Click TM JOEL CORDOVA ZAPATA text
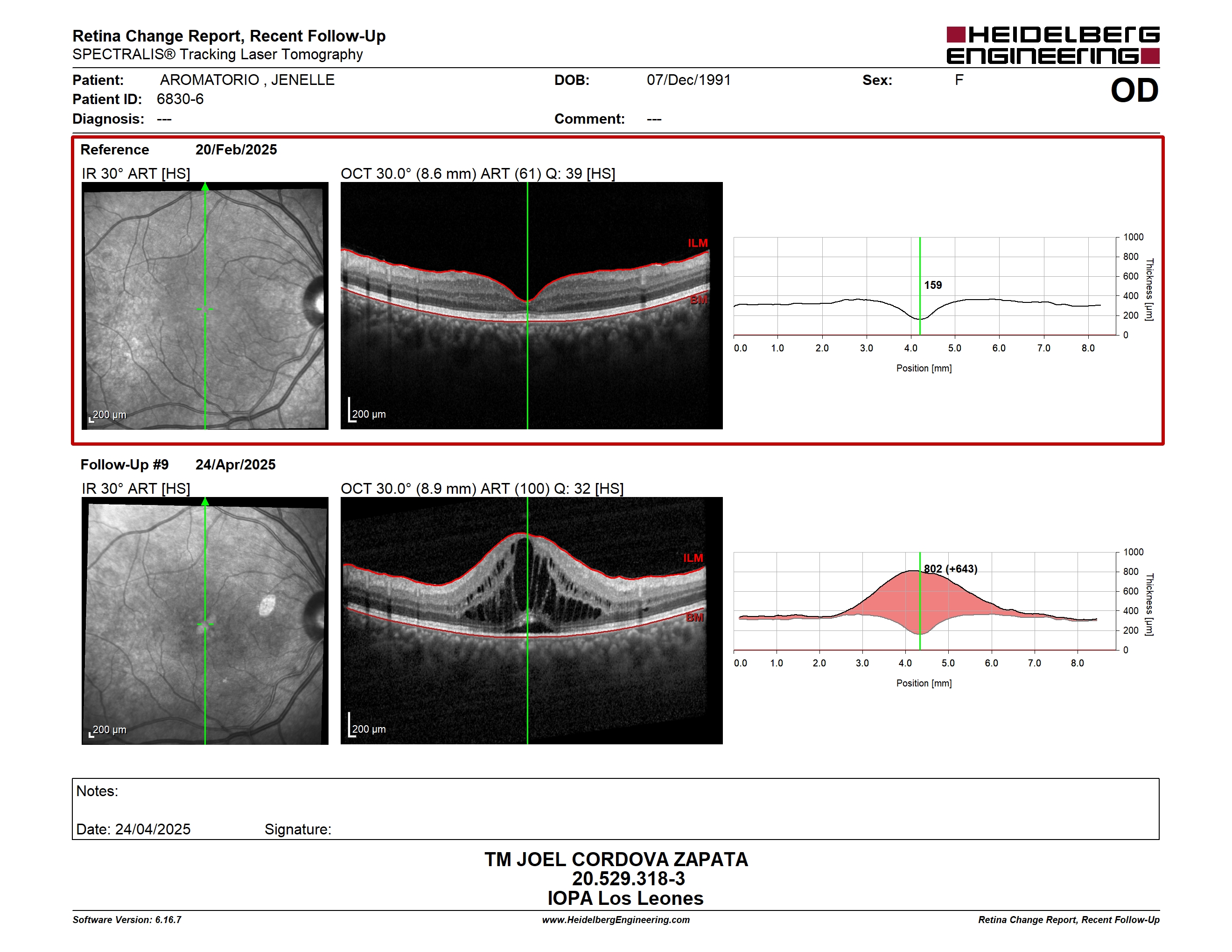This screenshot has width=1232, height=952. [x=616, y=860]
